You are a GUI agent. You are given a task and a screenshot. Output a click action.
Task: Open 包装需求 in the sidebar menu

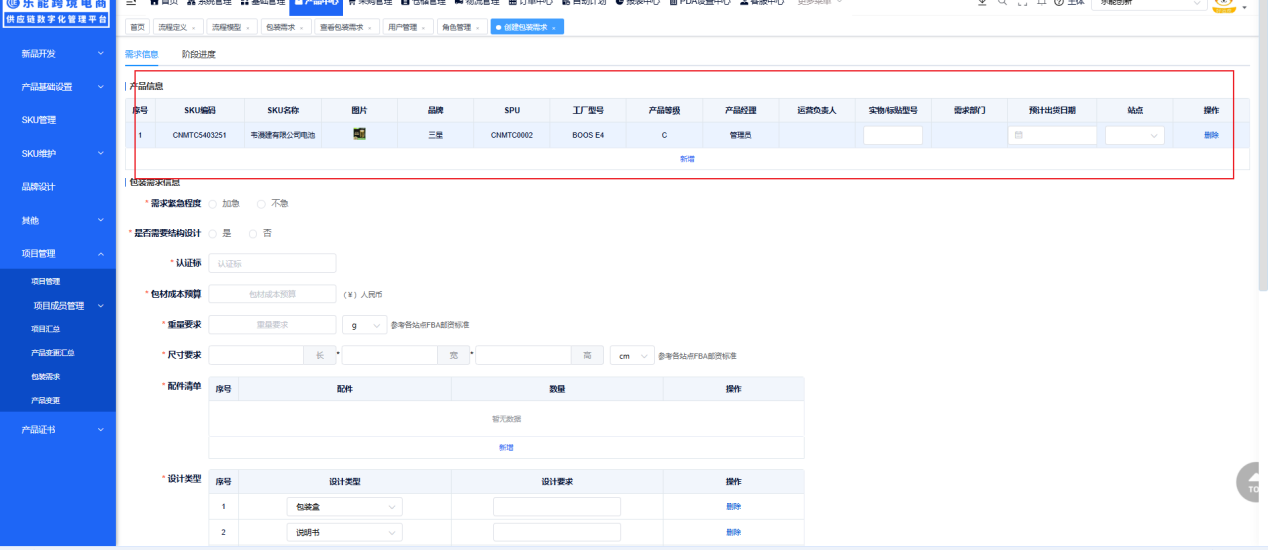tap(46, 377)
